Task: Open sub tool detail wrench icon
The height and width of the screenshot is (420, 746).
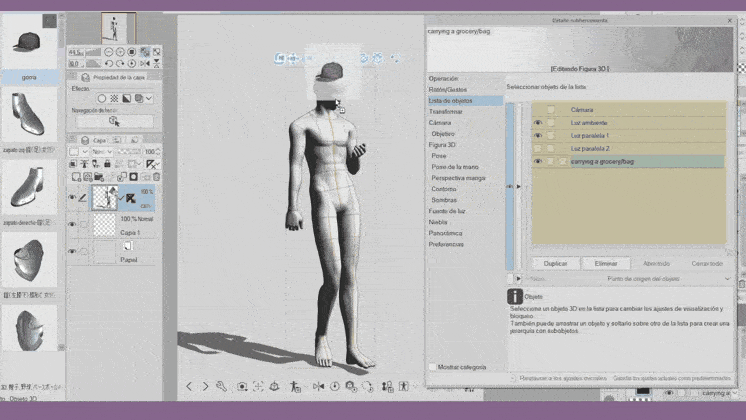Action: click(221, 386)
